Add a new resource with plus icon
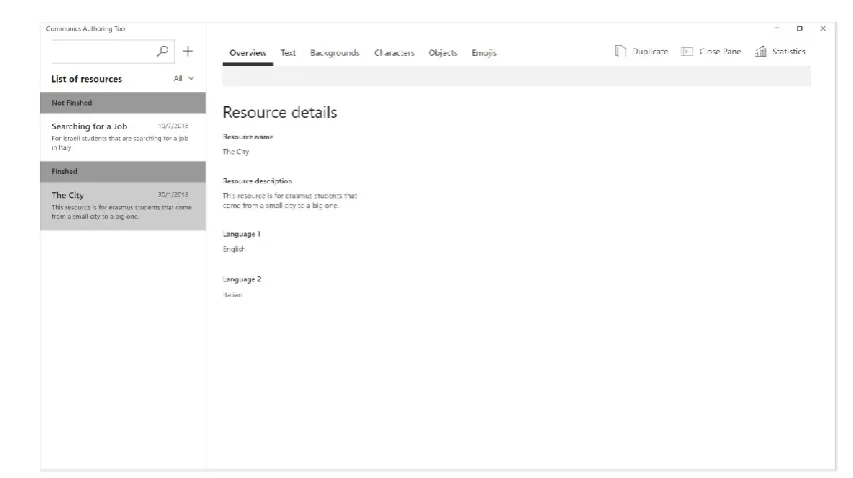 tap(188, 51)
